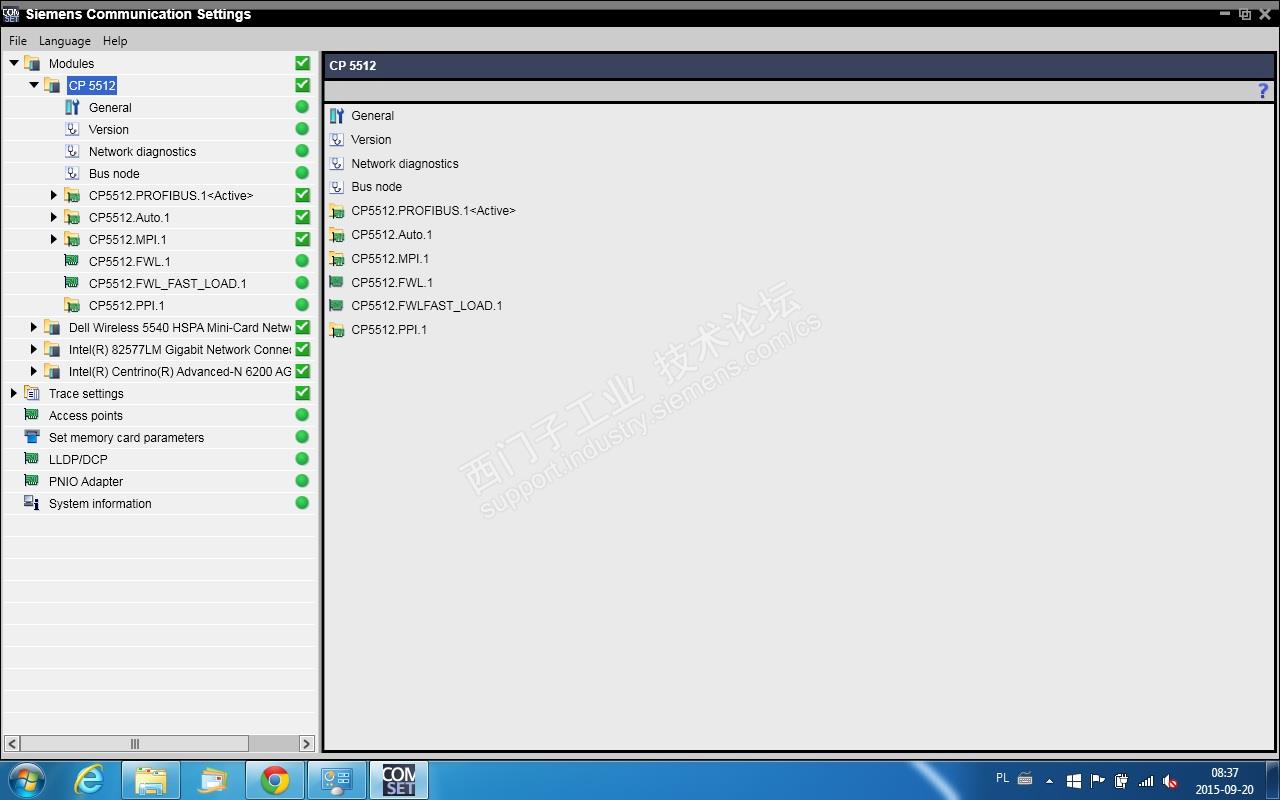
Task: Toggle checkbox for CP5512.PROFIBUS.1<Active> tree row
Action: click(x=302, y=195)
